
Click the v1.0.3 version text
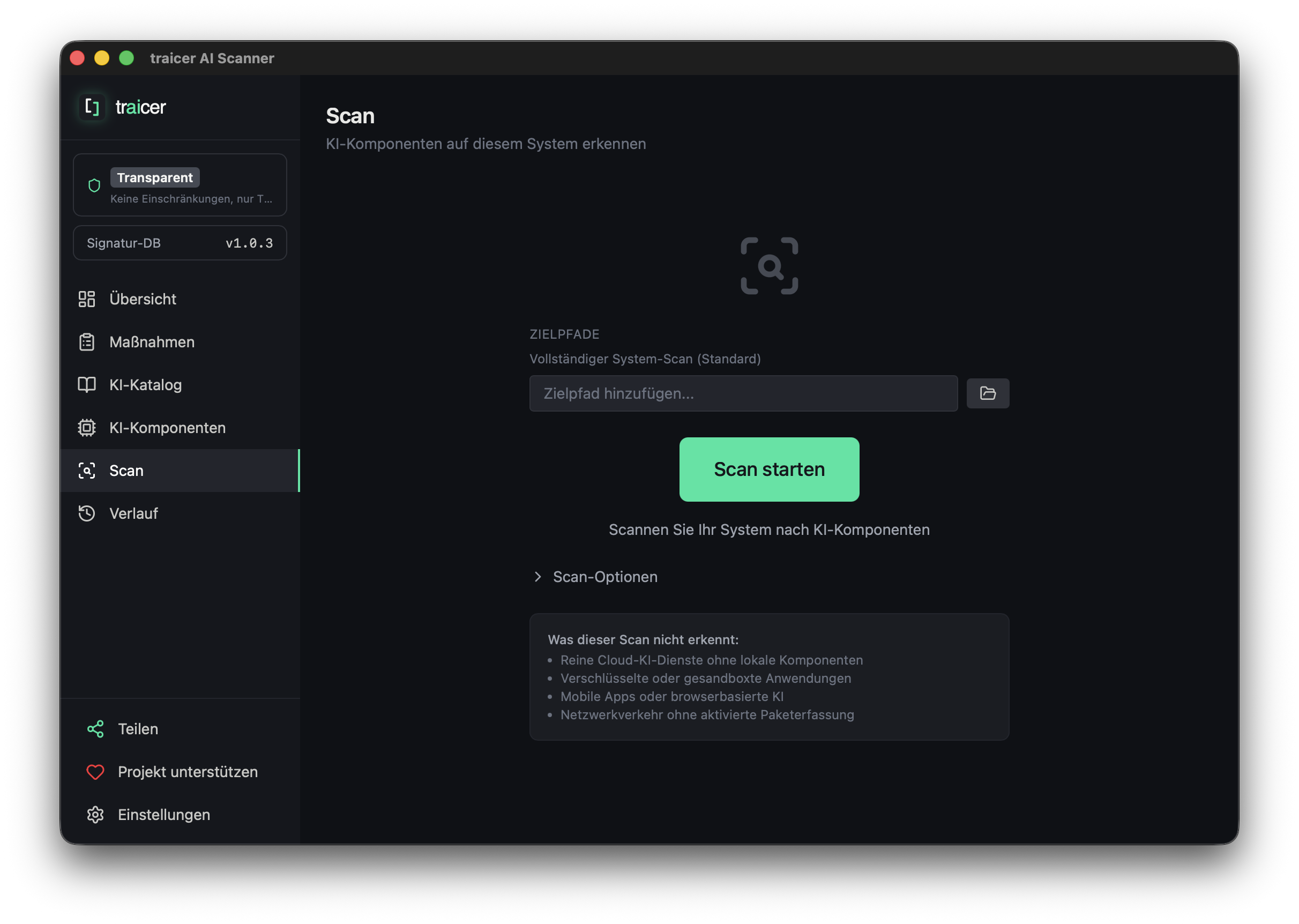249,243
